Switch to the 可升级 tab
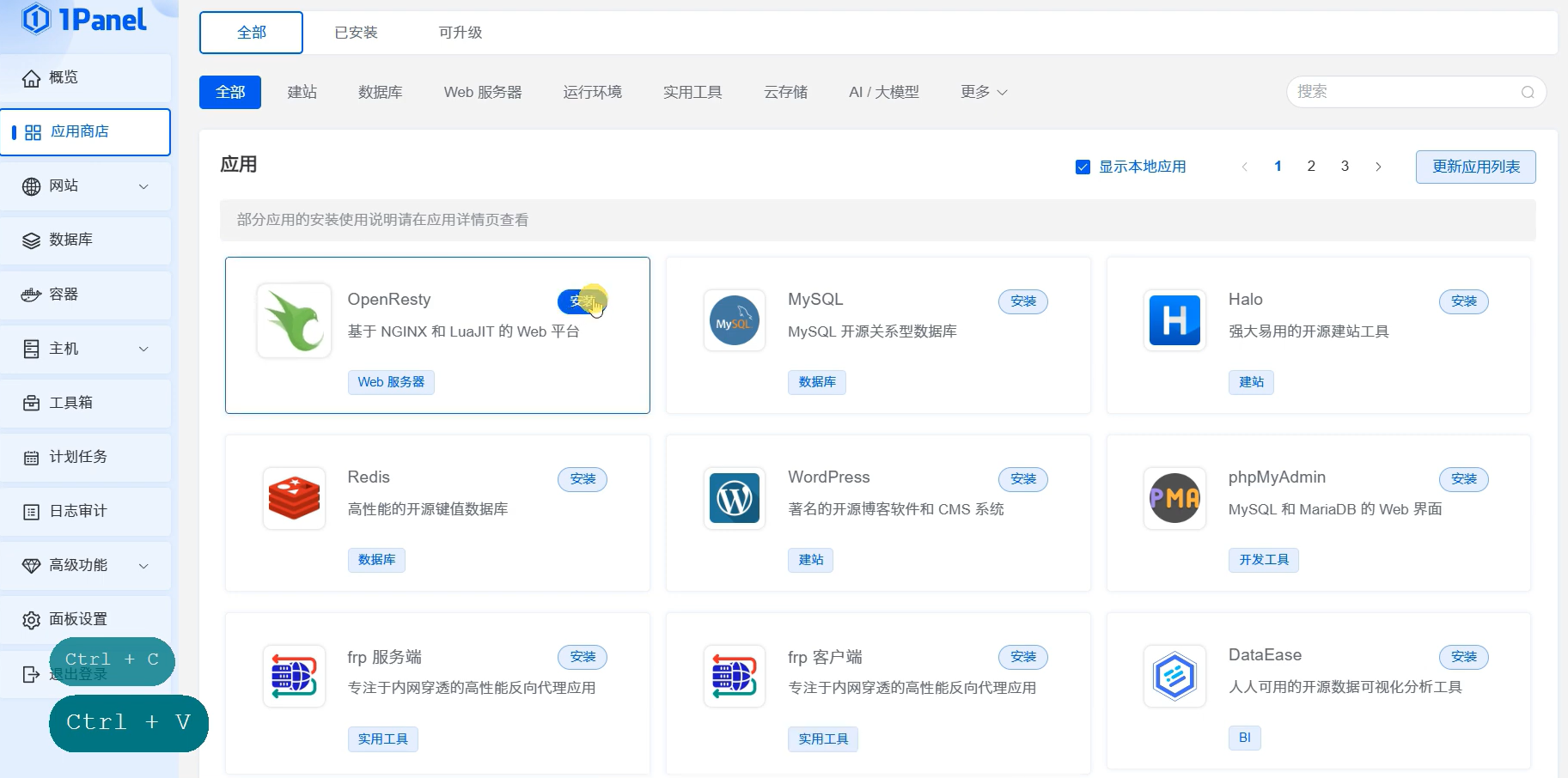This screenshot has height=778, width=1568. point(461,33)
